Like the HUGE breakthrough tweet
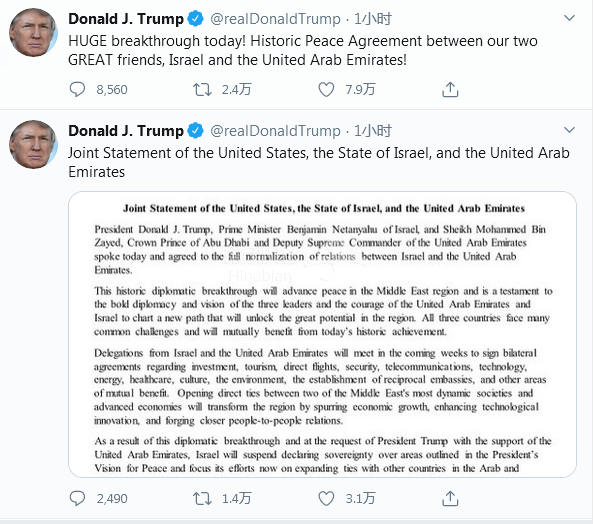The height and width of the screenshot is (524, 595). click(x=326, y=90)
